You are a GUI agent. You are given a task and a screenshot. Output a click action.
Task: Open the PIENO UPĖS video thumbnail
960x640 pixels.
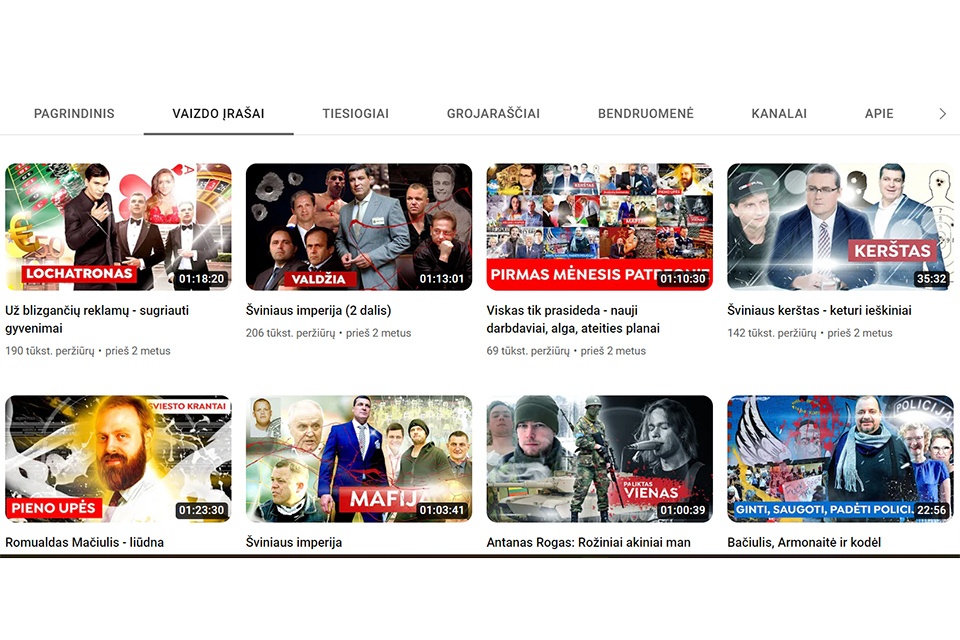(x=118, y=458)
